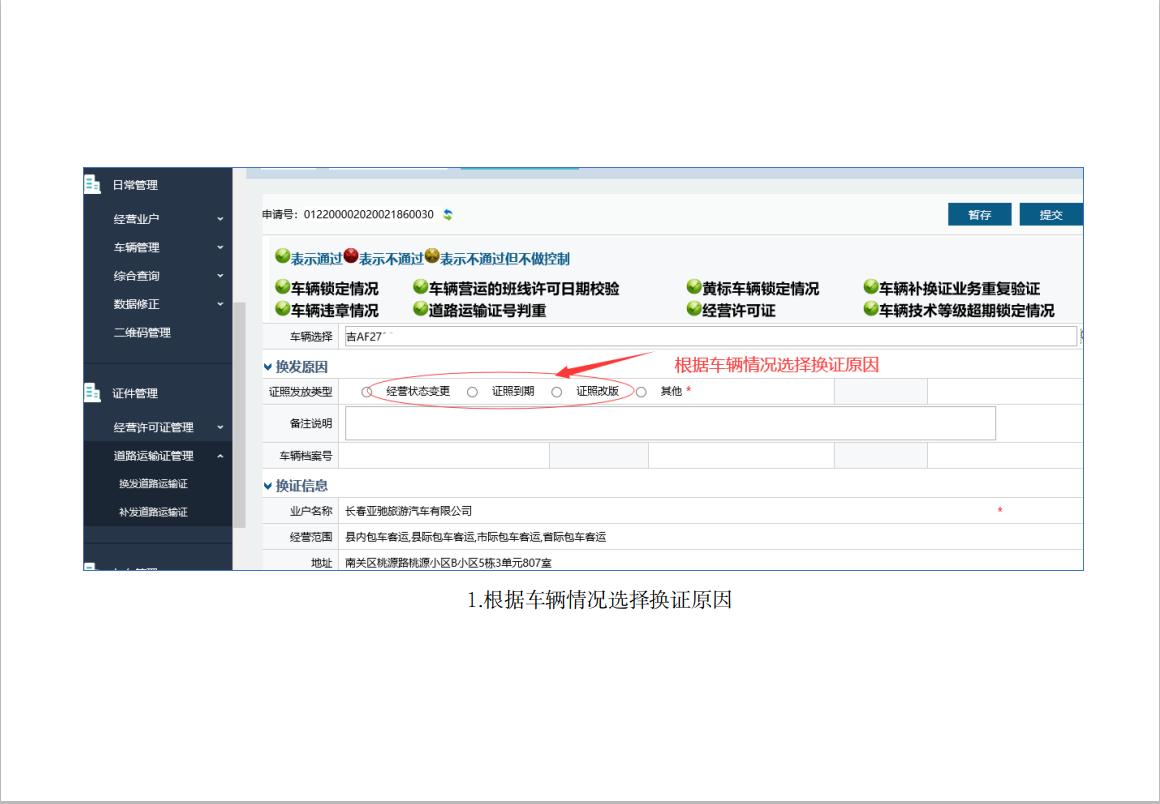Click the 车辆选择 input field

pyautogui.click(x=710, y=336)
